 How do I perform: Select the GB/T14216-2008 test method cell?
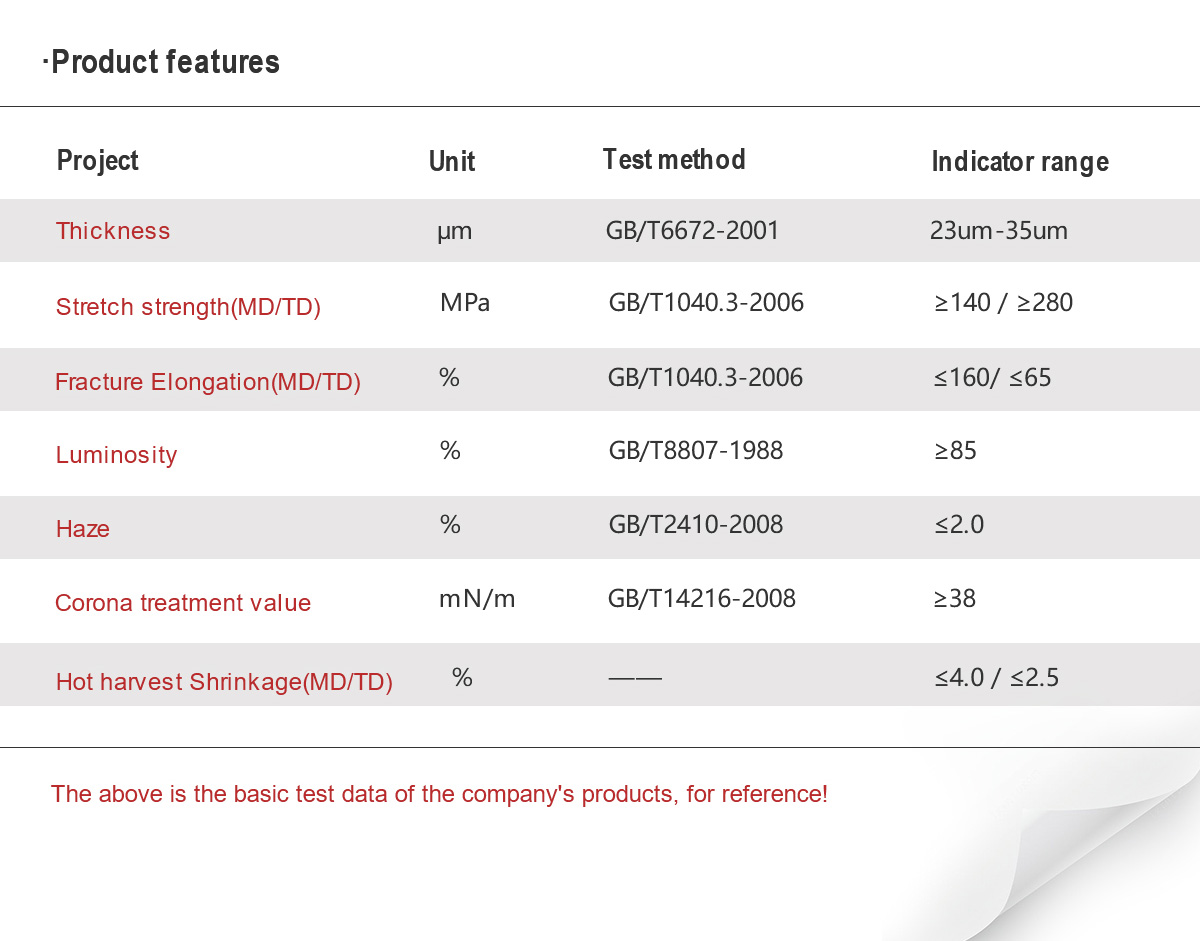pos(702,599)
